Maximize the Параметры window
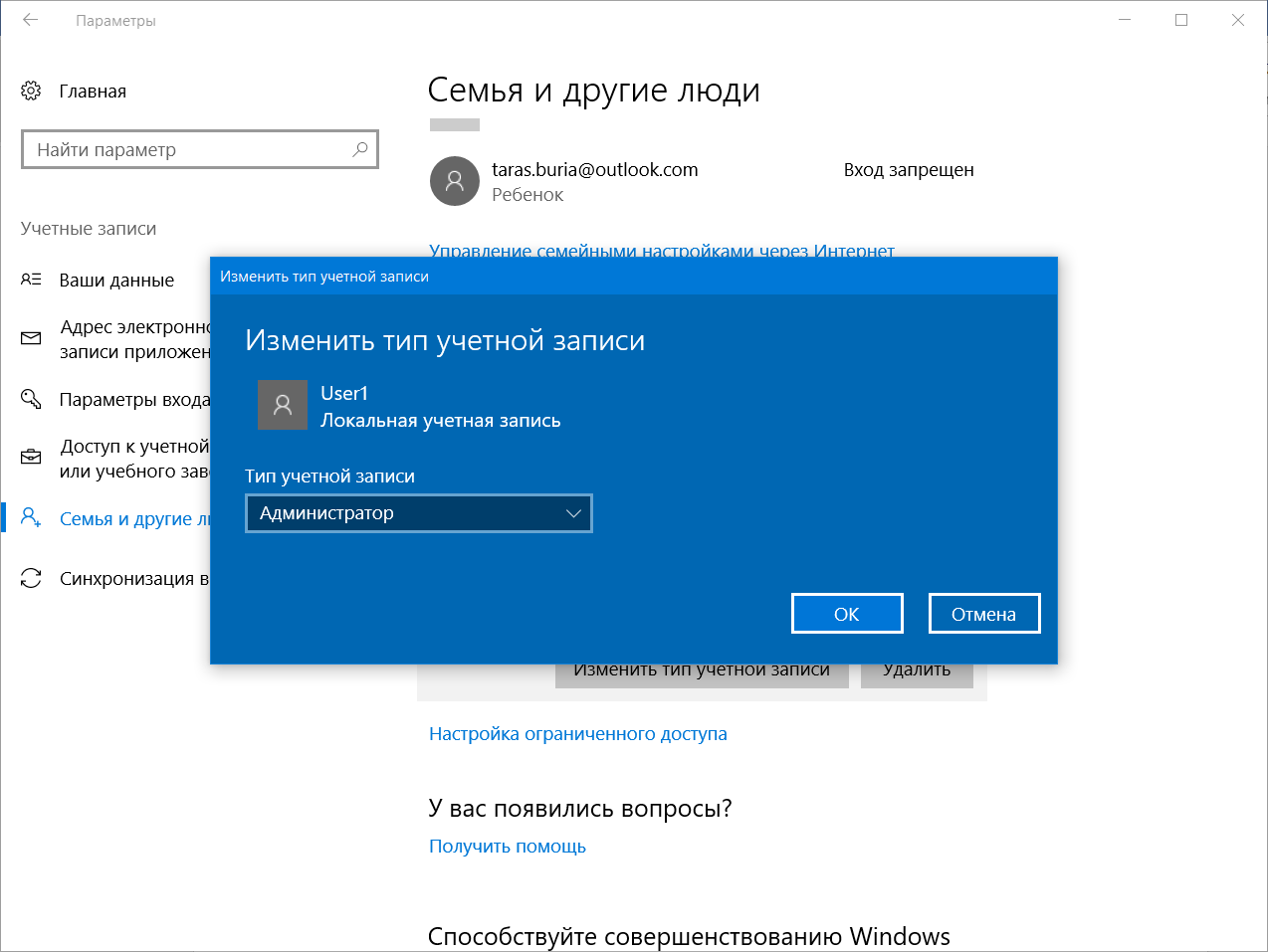The height and width of the screenshot is (952, 1268). [x=1181, y=20]
